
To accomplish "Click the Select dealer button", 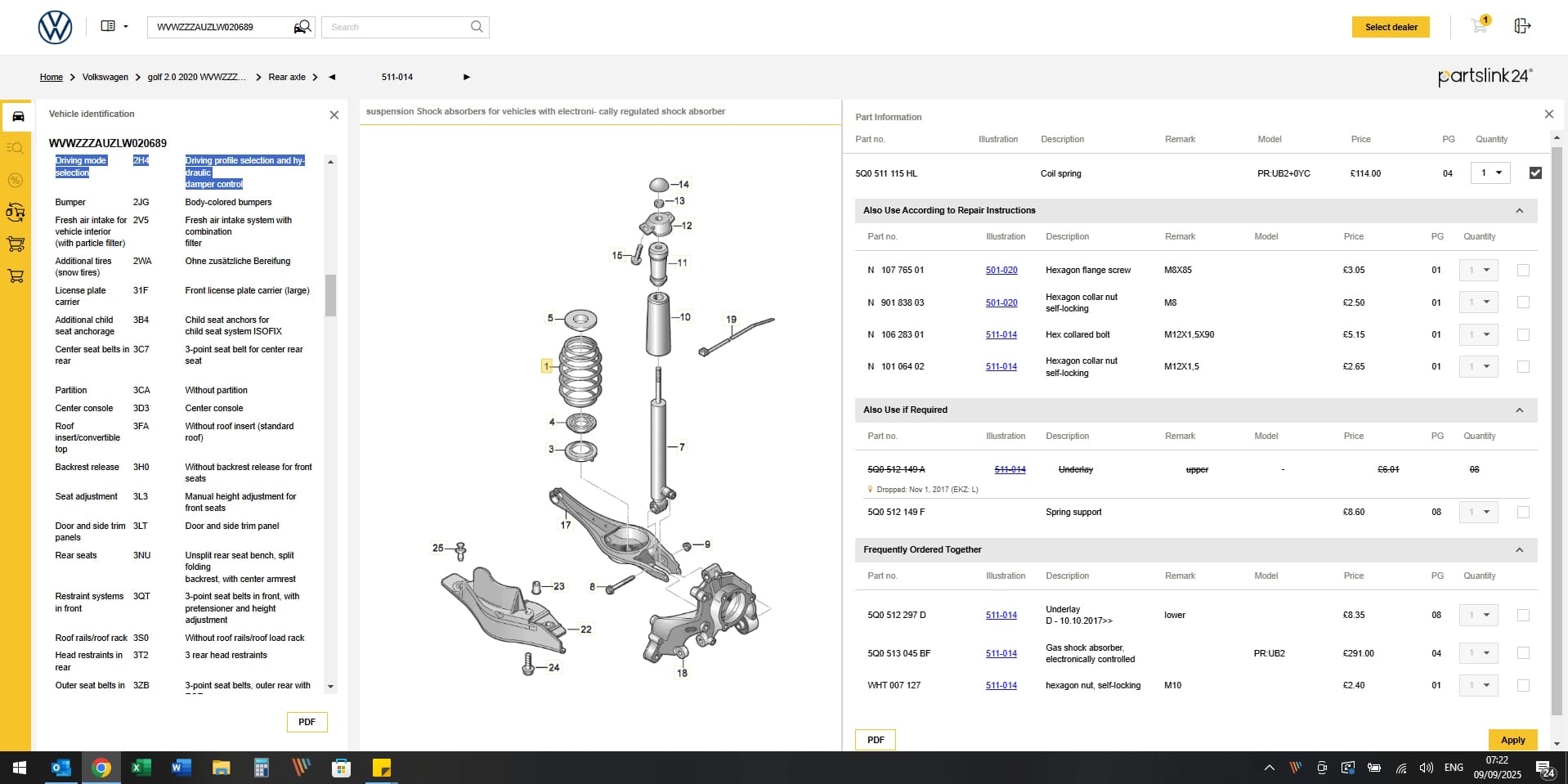I will (1391, 27).
